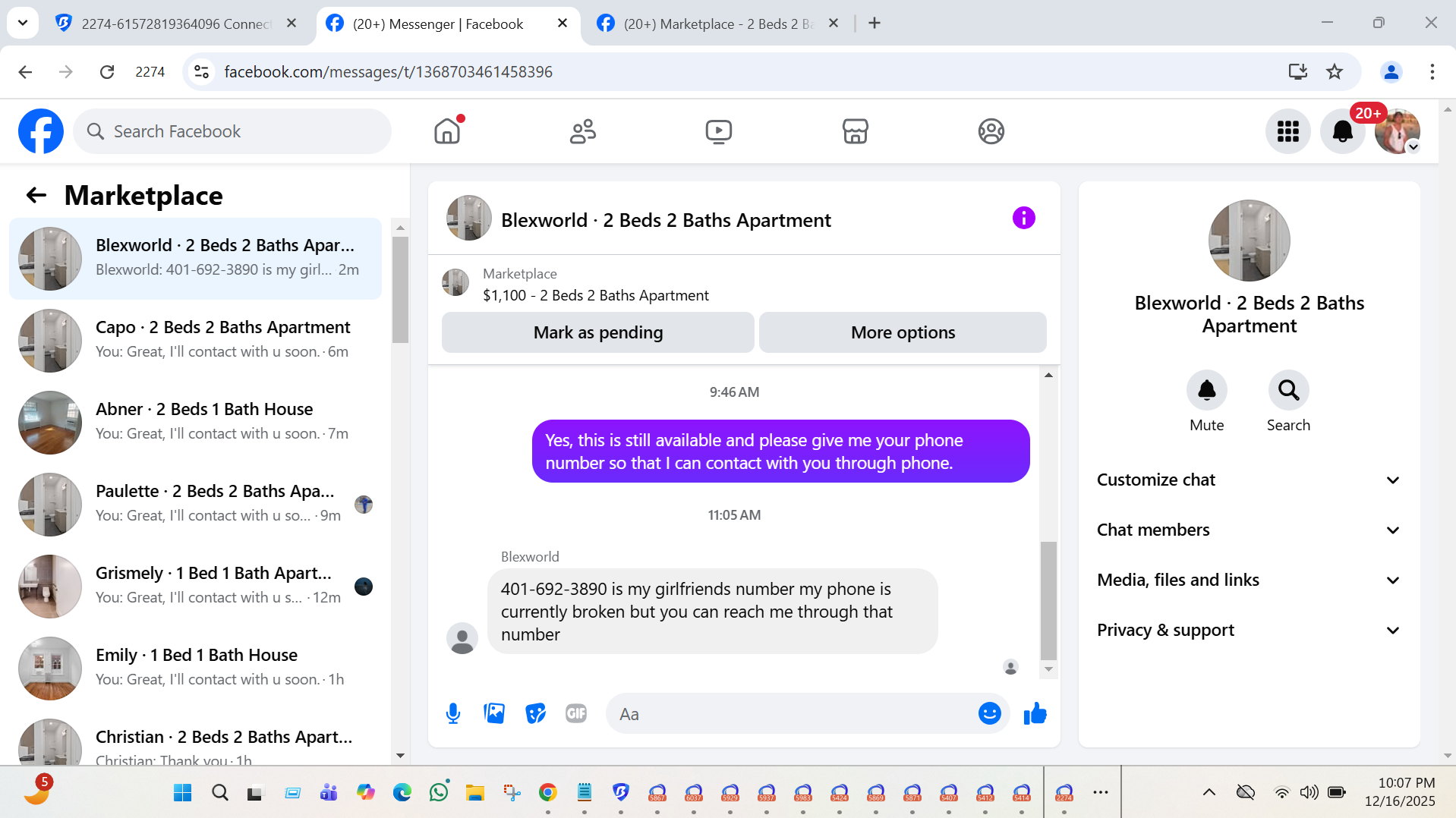Viewport: 1456px width, 818px height.
Task: Open the emoji picker in message box
Action: click(990, 713)
